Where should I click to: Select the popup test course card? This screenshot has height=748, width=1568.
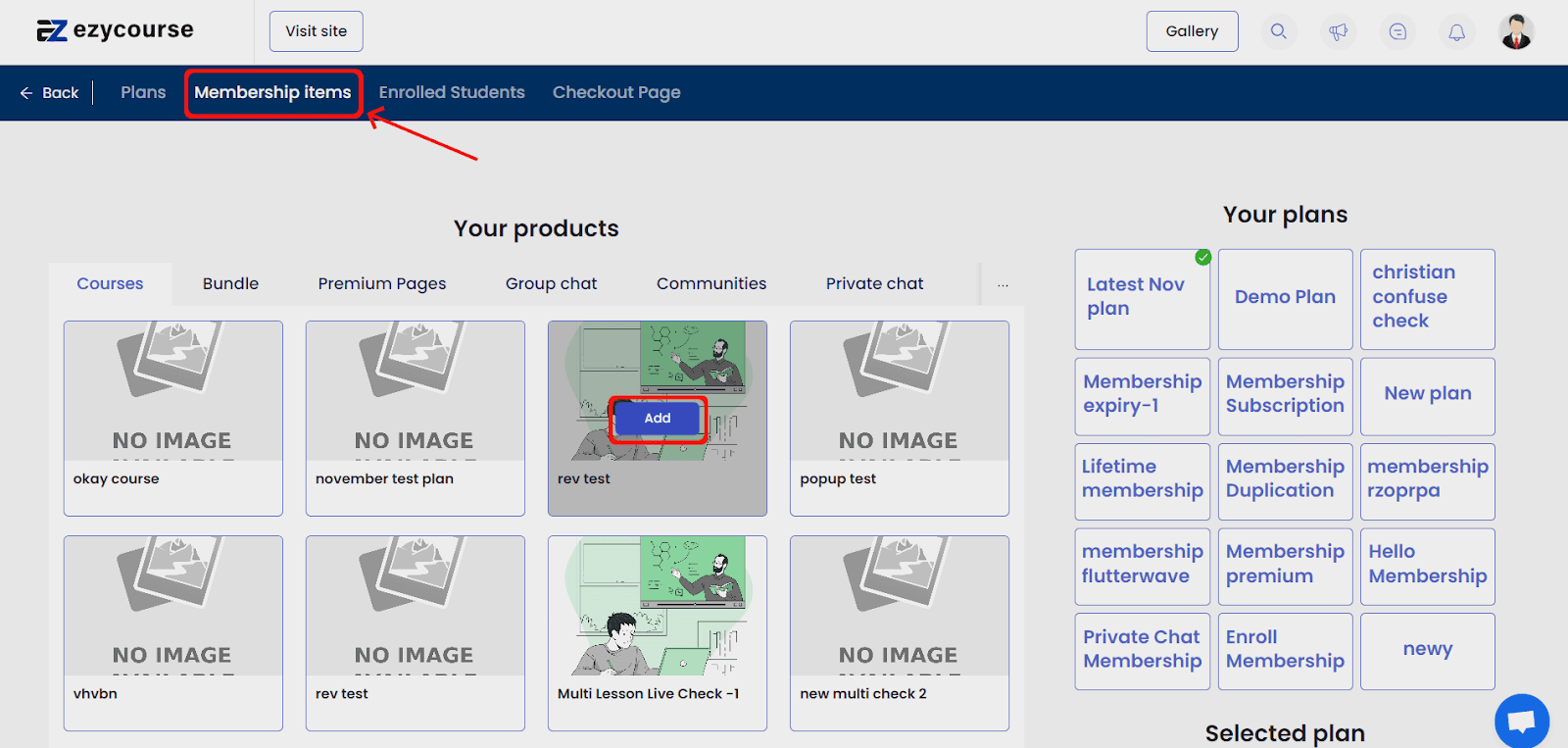[x=900, y=419]
